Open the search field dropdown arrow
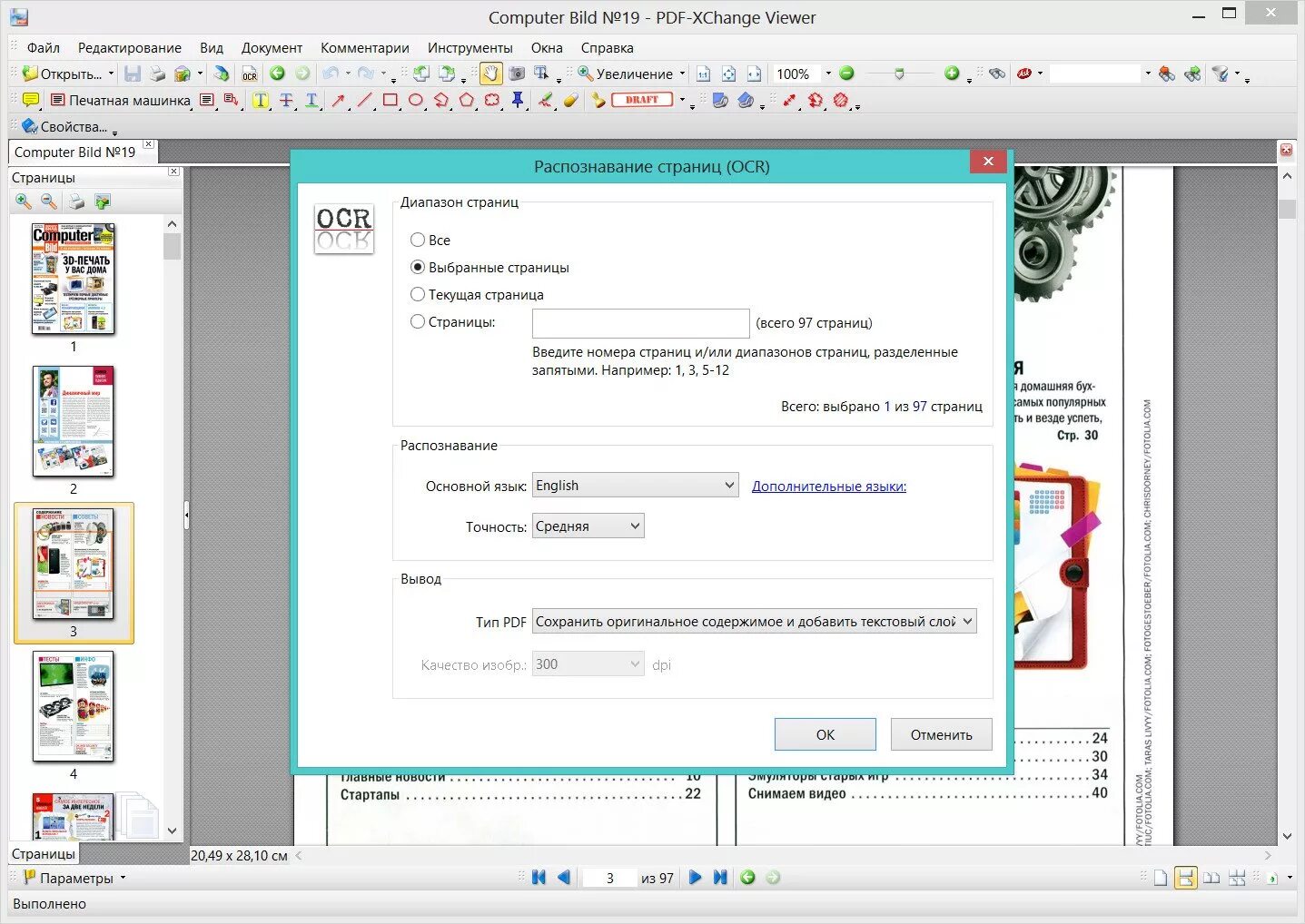The height and width of the screenshot is (924, 1305). (1147, 74)
